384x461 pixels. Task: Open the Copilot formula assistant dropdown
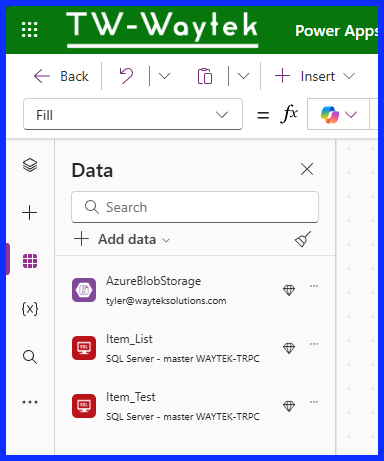(338, 114)
